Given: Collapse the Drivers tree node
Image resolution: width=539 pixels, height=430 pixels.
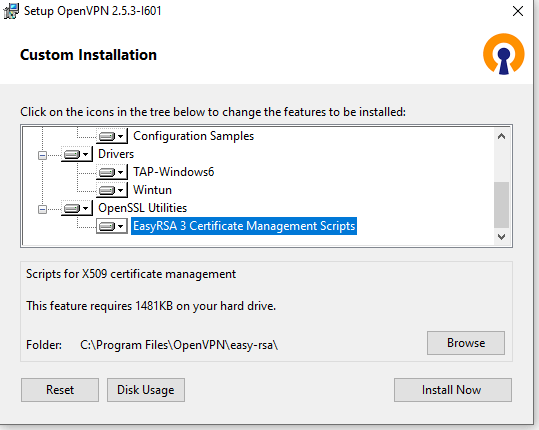Looking at the screenshot, I should [x=42, y=155].
